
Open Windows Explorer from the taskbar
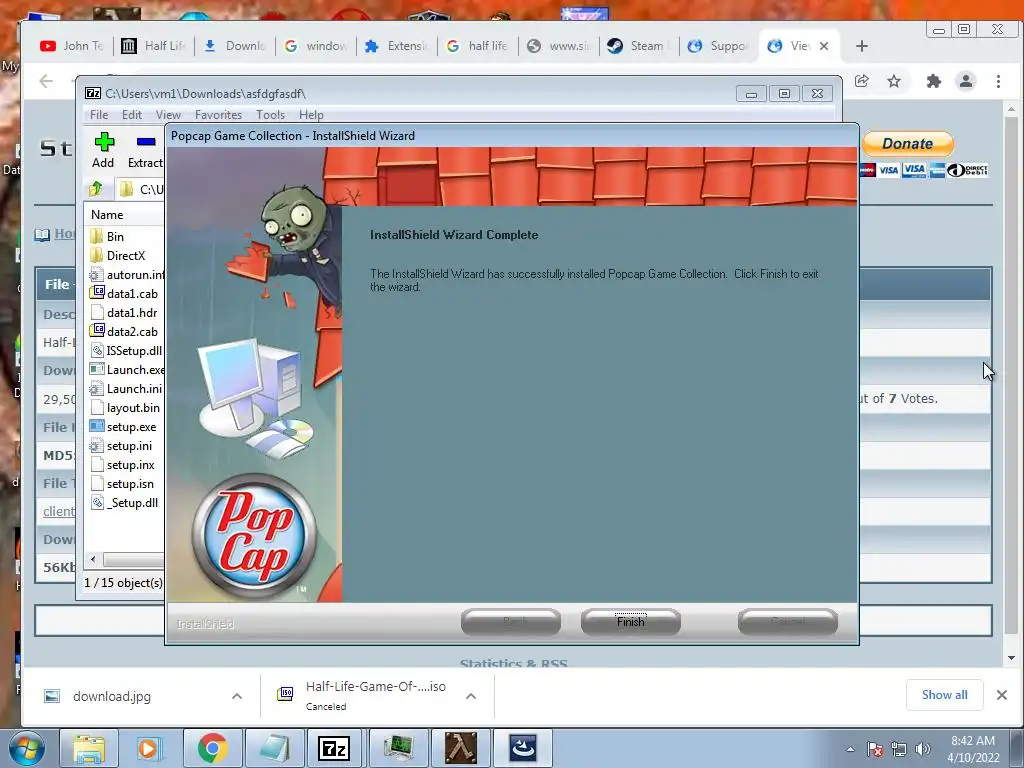click(x=89, y=748)
